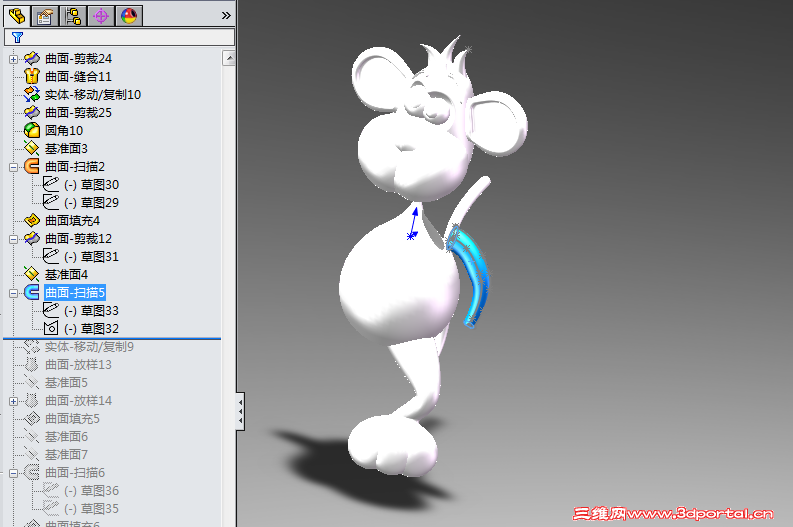The width and height of the screenshot is (793, 527).
Task: Switch to the PropertyManager tab
Action: pos(45,16)
